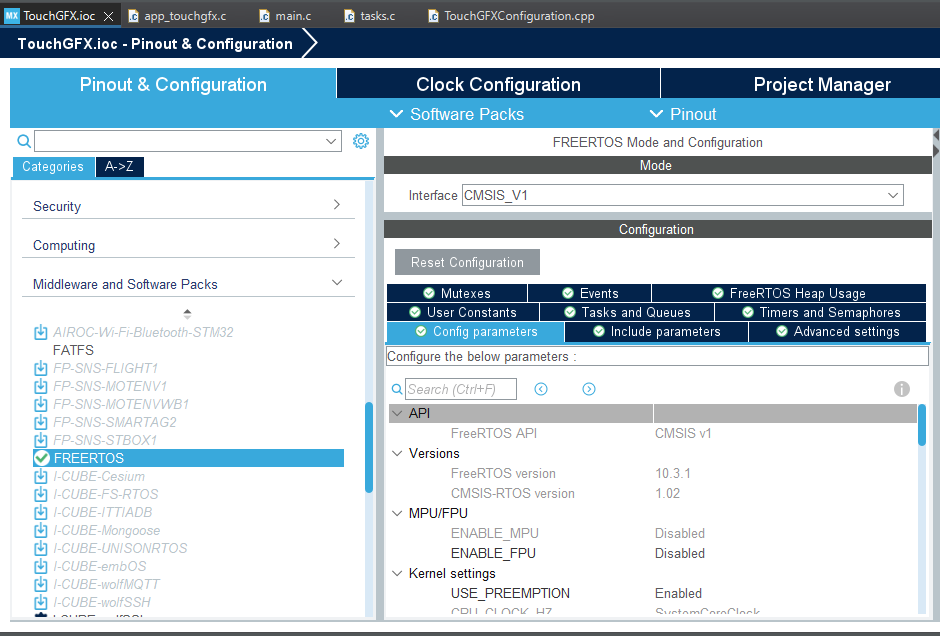Collapse the API parameter group
This screenshot has height=636, width=940.
tap(397, 414)
